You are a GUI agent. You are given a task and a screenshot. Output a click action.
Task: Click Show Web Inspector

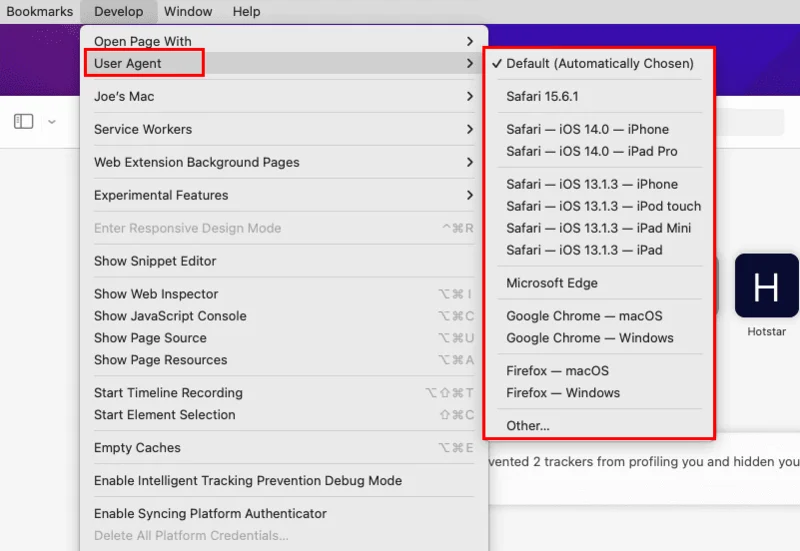click(x=156, y=294)
